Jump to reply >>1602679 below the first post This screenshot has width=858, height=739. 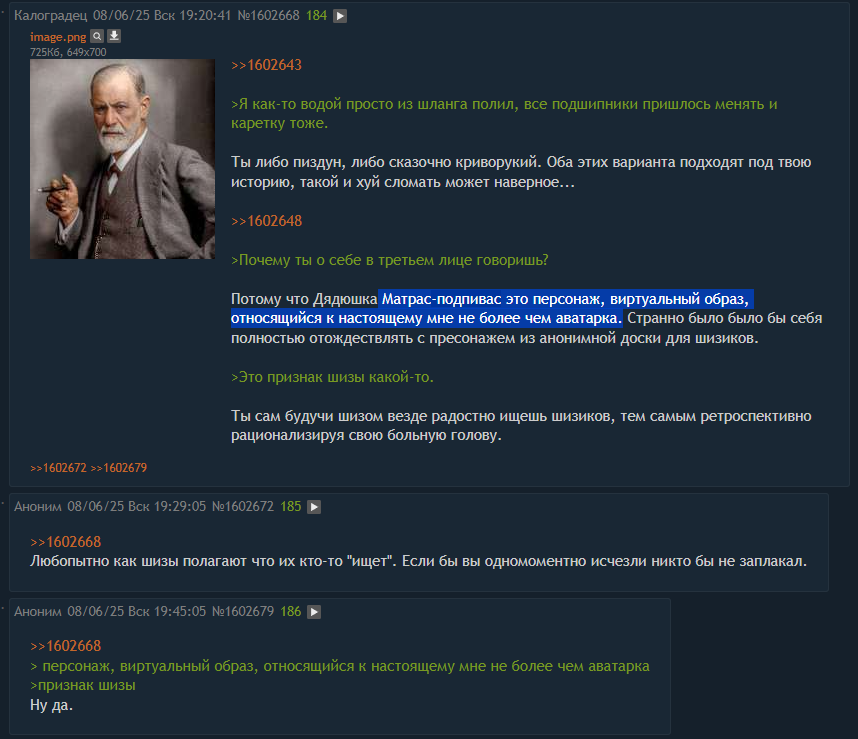coord(119,468)
